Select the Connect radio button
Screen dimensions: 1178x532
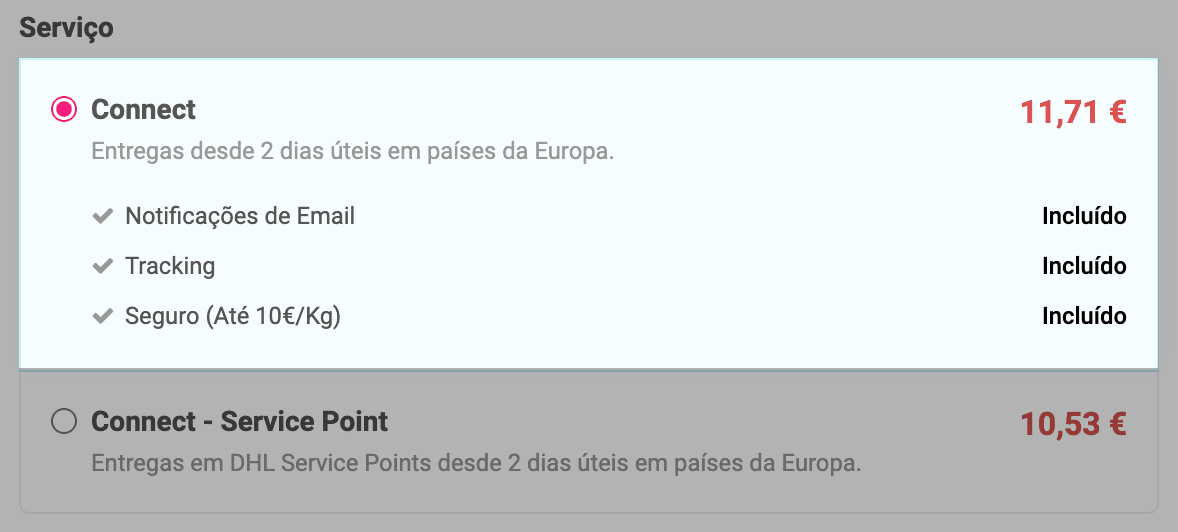click(x=64, y=110)
